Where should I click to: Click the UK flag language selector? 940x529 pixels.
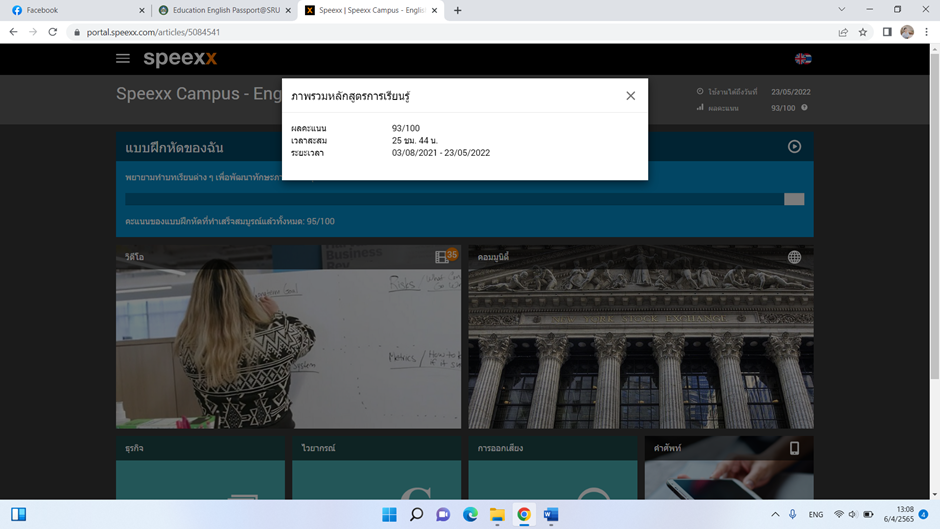802,59
